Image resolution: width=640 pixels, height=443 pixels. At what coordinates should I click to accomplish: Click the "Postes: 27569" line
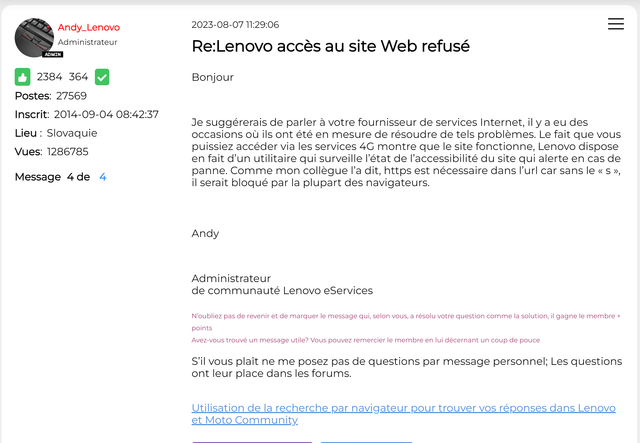point(51,96)
